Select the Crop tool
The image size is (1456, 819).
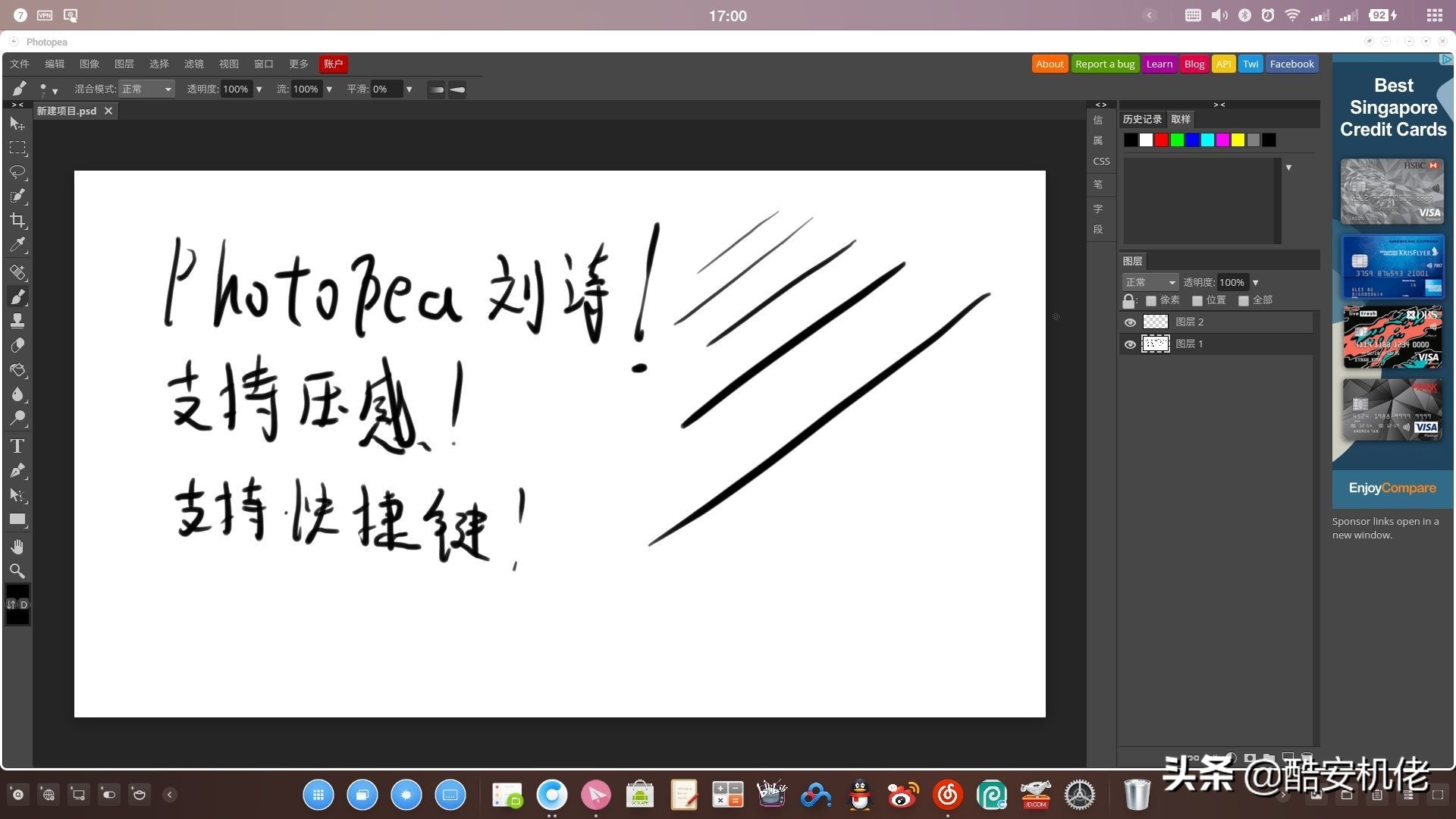point(17,221)
